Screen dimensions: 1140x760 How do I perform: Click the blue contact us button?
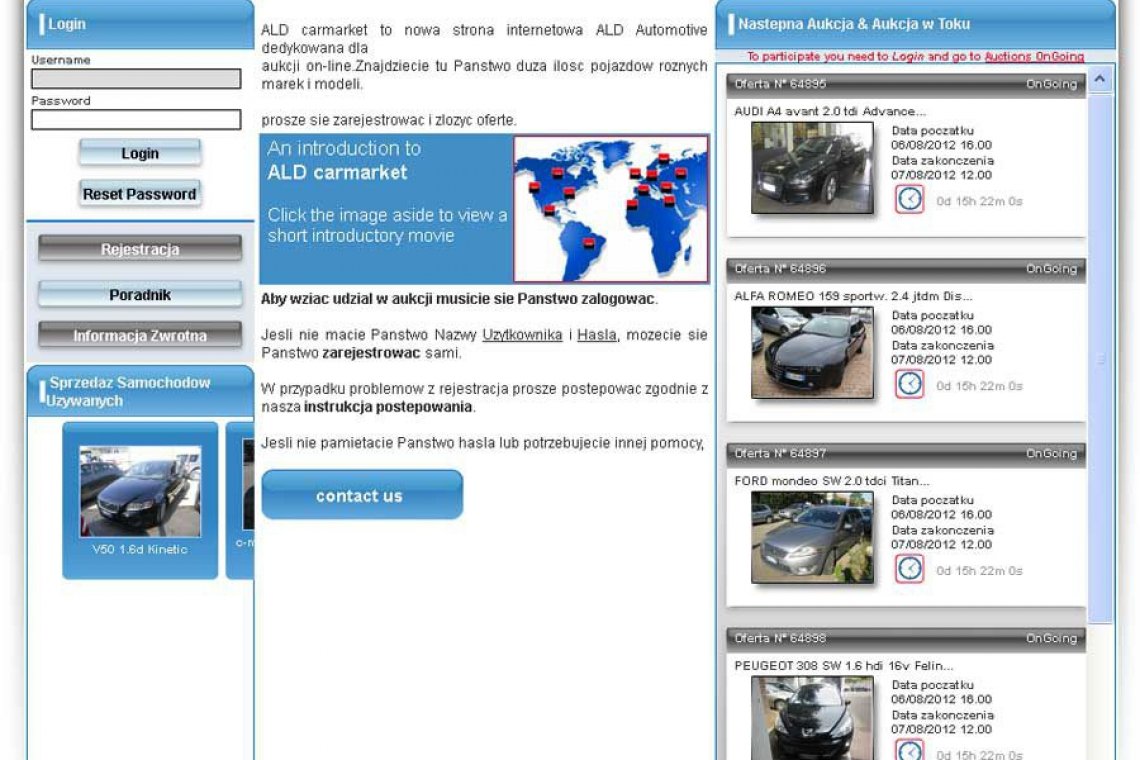(362, 495)
